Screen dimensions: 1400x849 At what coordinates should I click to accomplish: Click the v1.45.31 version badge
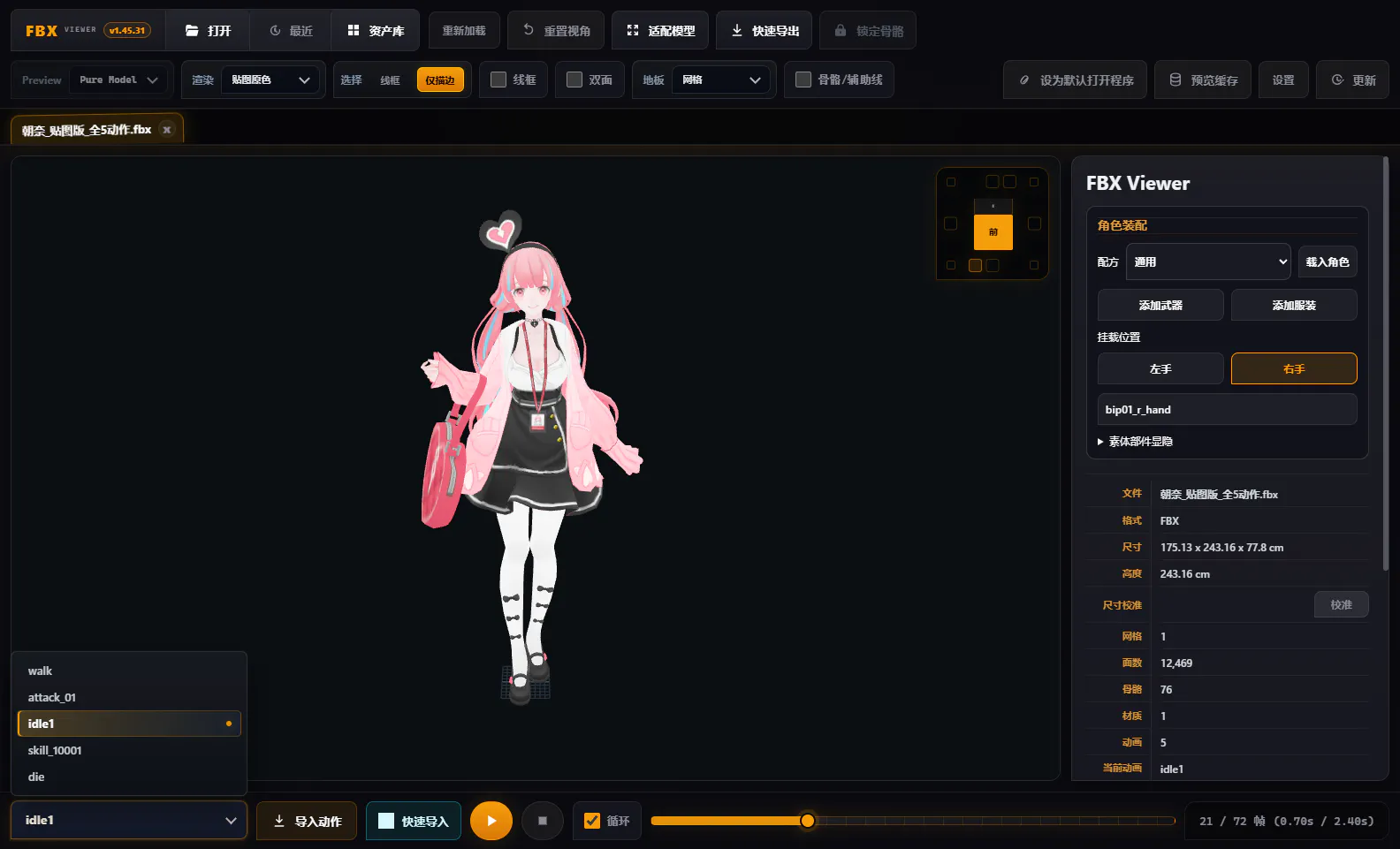[127, 31]
